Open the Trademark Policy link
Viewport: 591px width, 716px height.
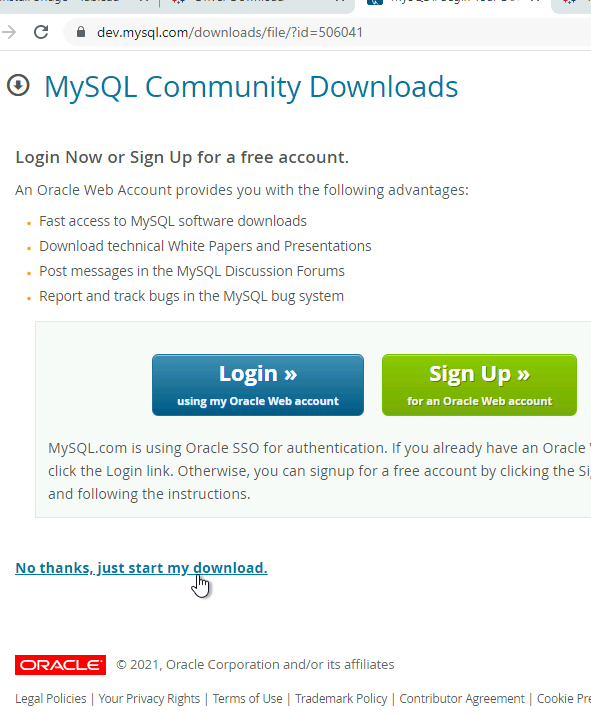(341, 699)
